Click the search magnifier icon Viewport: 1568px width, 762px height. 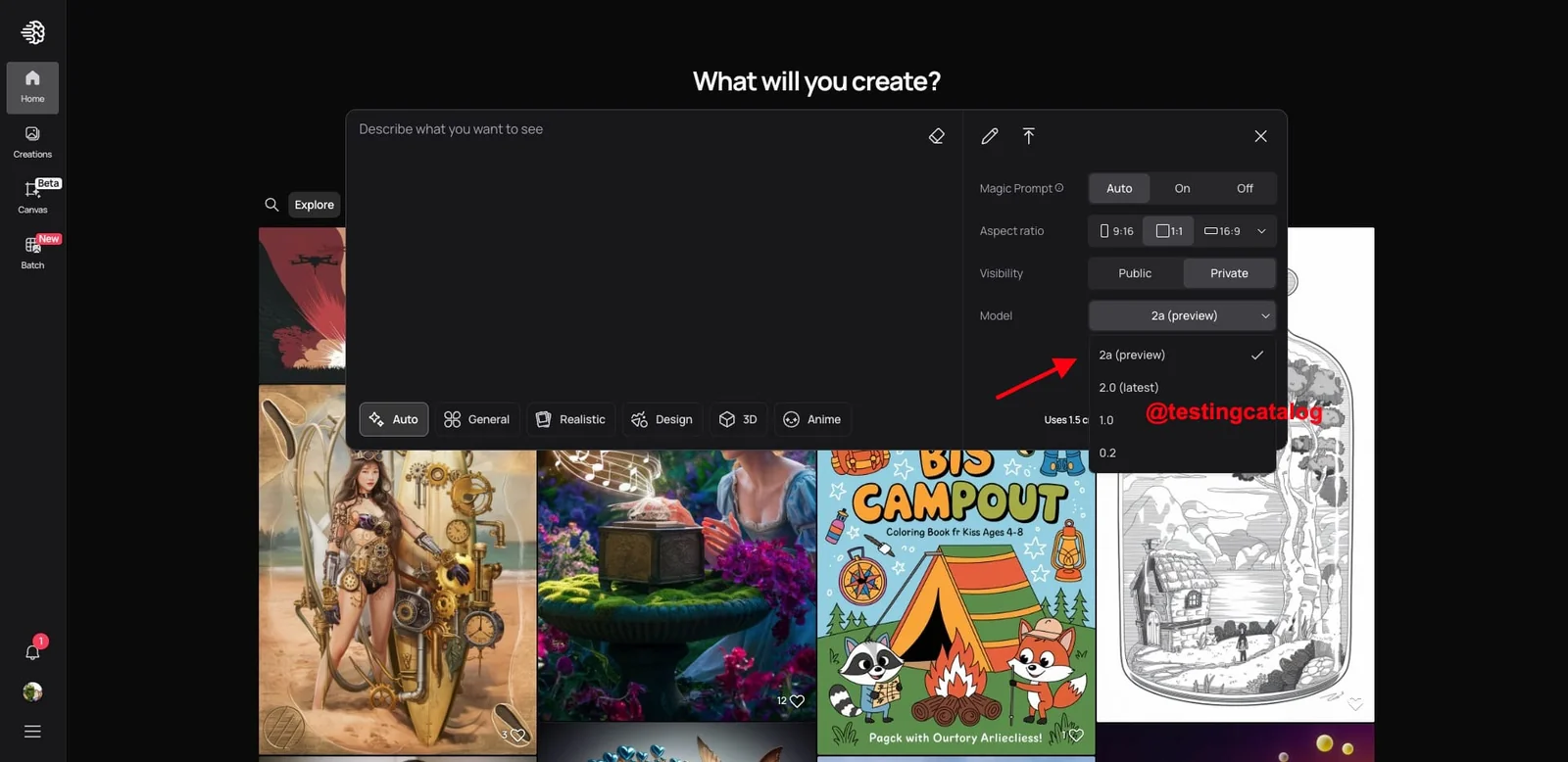pyautogui.click(x=271, y=205)
